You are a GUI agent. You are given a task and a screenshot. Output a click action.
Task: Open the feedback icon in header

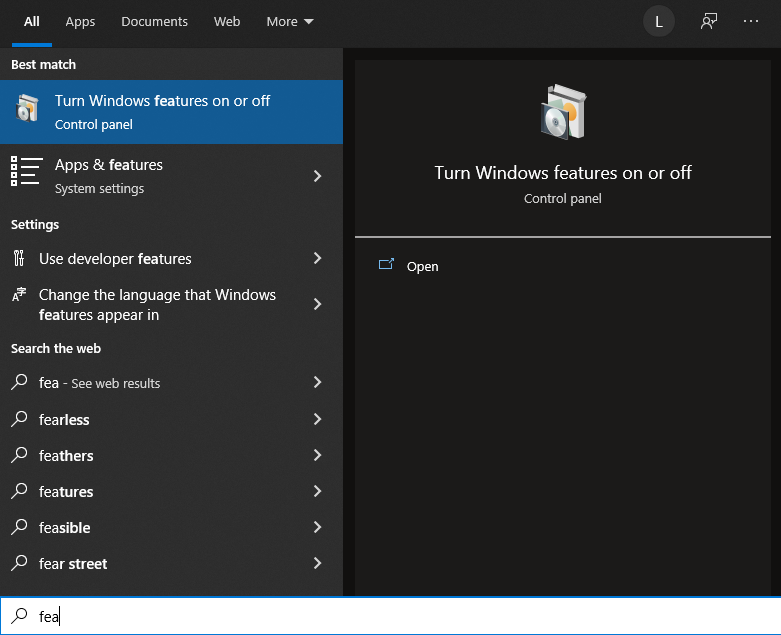point(709,21)
